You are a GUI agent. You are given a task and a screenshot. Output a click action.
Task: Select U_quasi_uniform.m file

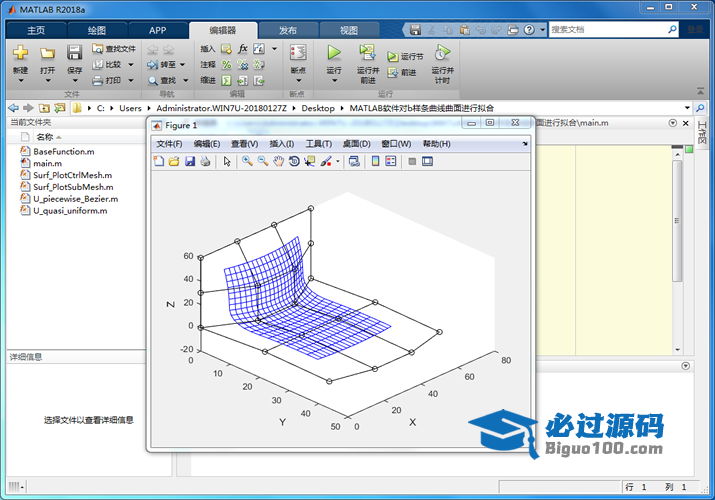[70, 211]
